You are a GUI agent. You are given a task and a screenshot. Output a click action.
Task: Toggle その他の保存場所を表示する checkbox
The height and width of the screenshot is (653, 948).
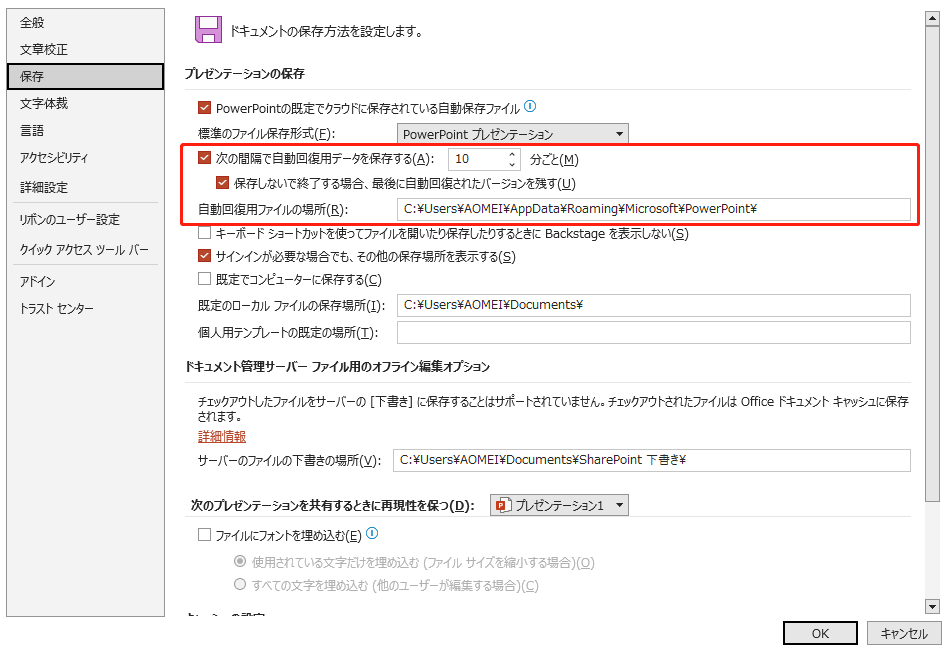204,256
